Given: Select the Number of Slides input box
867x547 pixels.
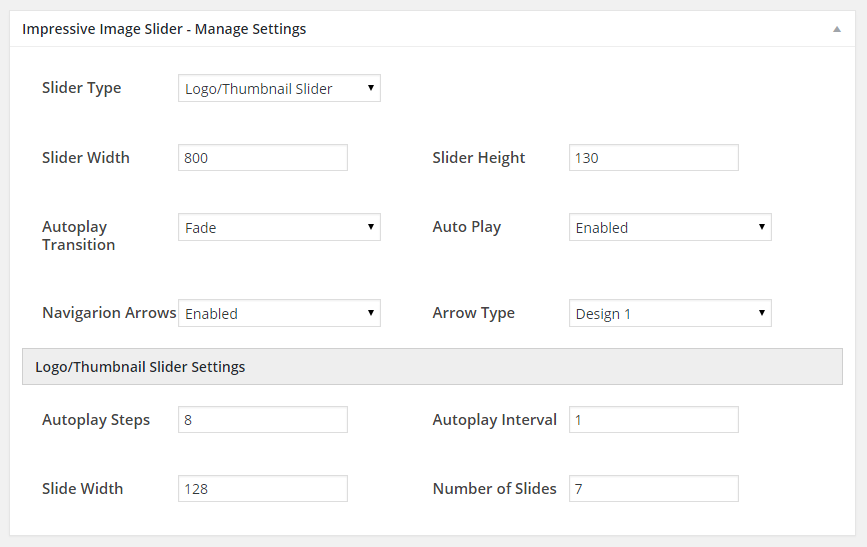Looking at the screenshot, I should click(x=654, y=488).
